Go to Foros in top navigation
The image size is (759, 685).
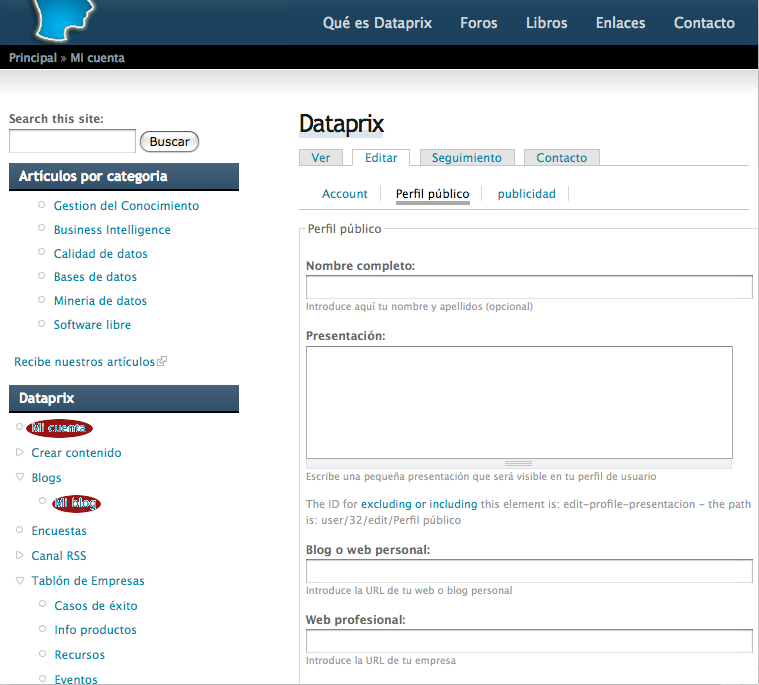[x=478, y=23]
